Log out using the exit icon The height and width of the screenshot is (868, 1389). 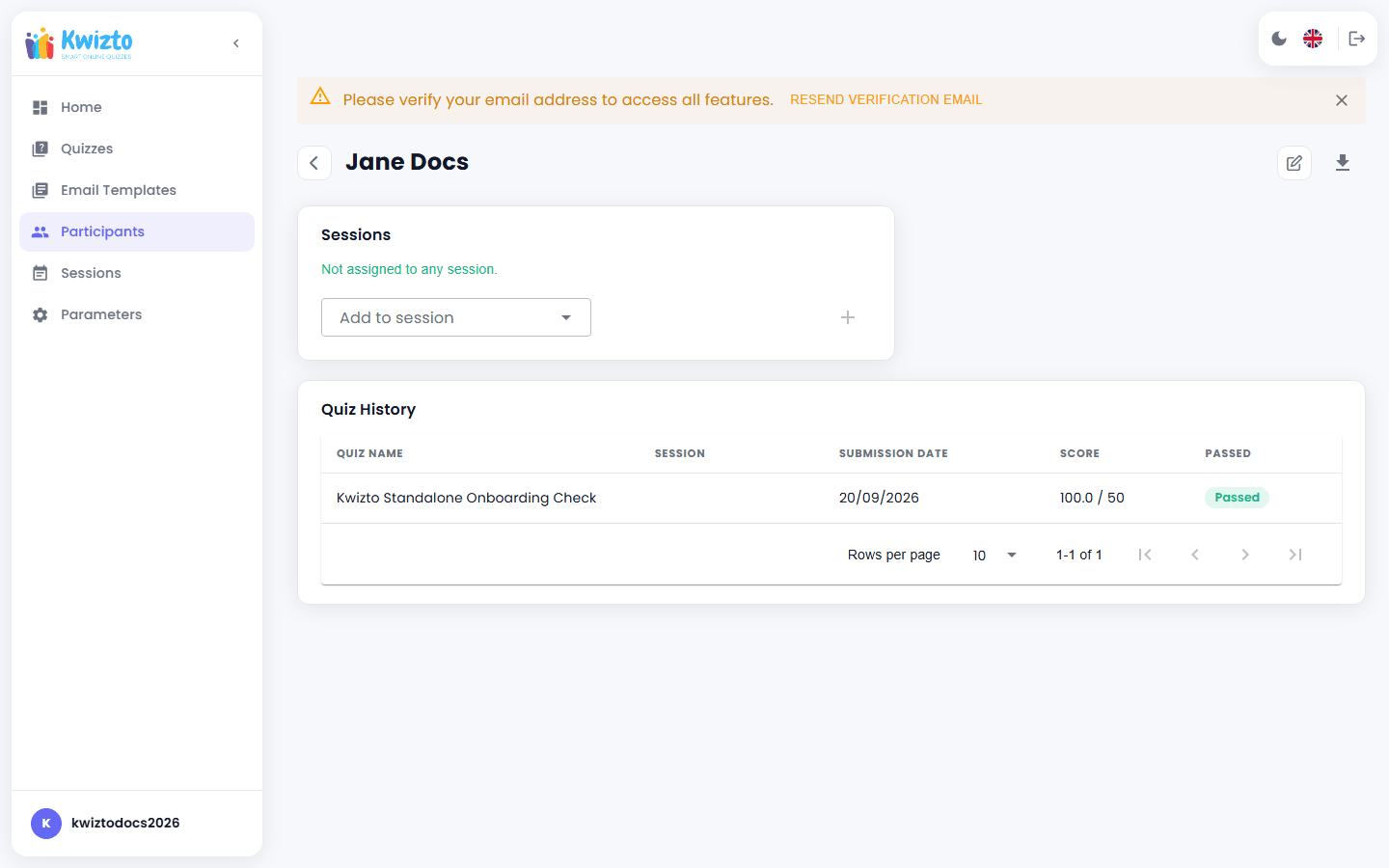(x=1356, y=39)
